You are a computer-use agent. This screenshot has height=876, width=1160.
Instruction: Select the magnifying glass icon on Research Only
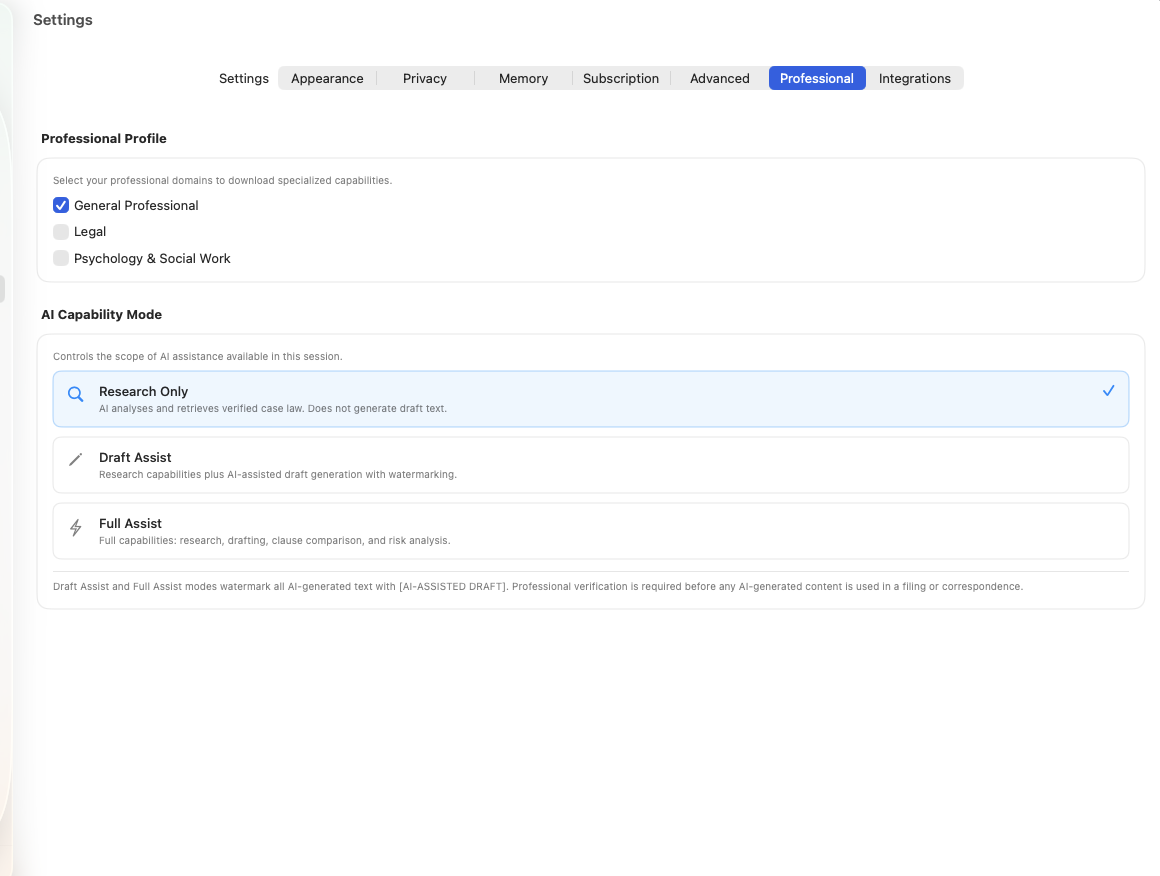(x=75, y=394)
